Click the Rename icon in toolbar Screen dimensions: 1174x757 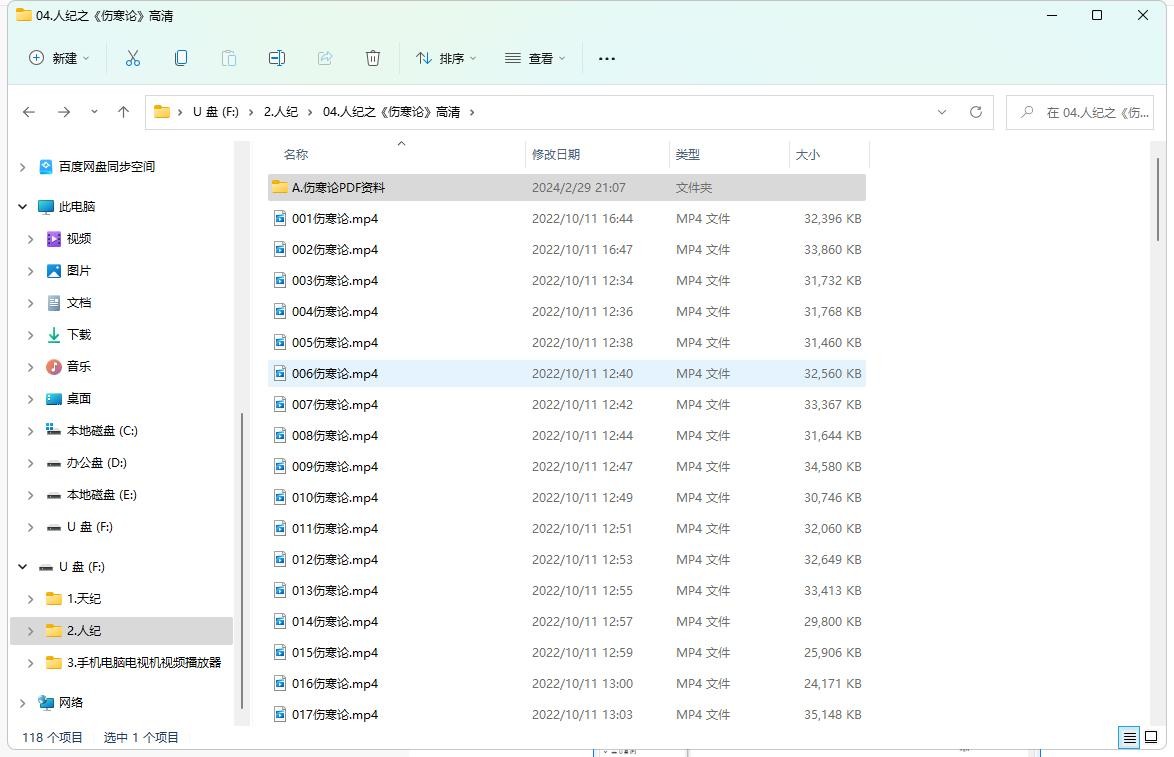pos(277,58)
